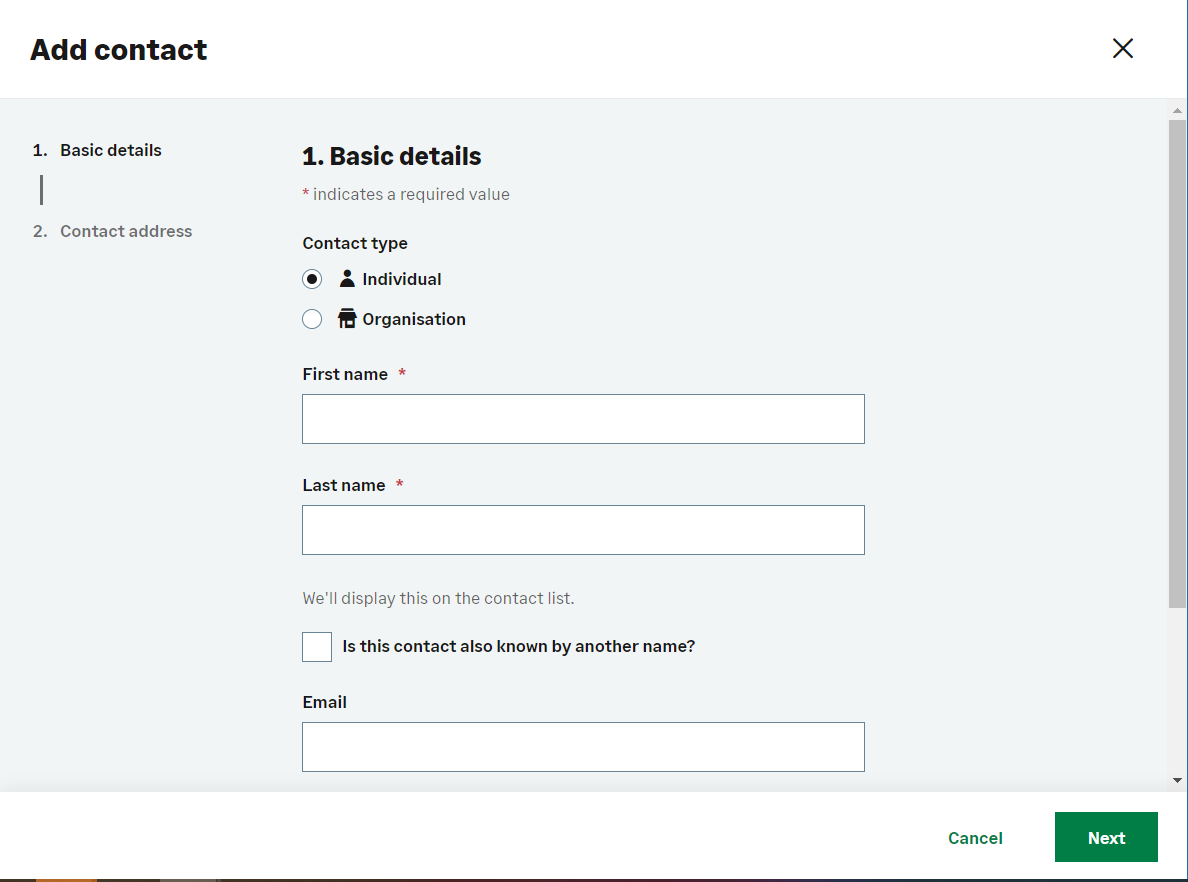Click the Individual person icon
This screenshot has height=882, width=1188.
pyautogui.click(x=347, y=279)
